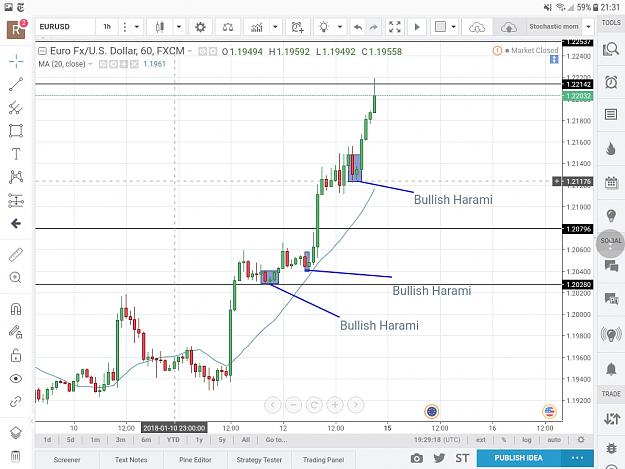This screenshot has width=625, height=469.
Task: Open the Pine Editor tab
Action: 195,460
